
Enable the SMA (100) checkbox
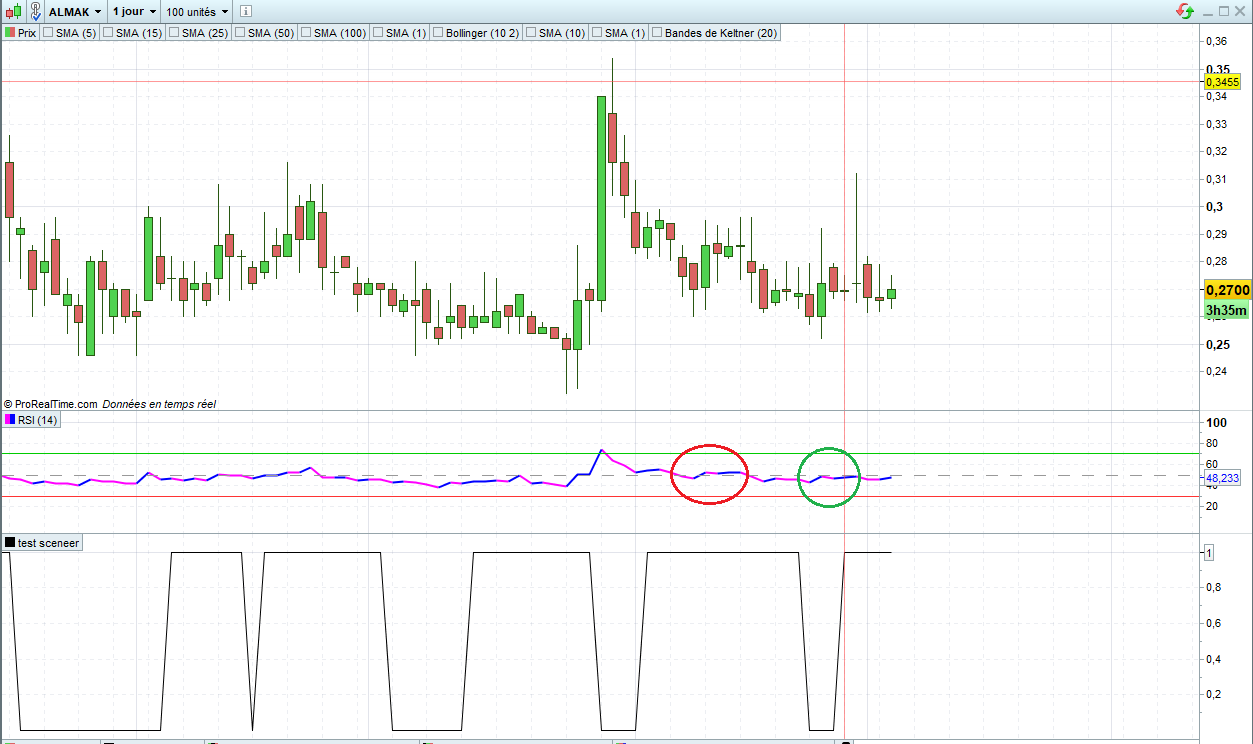pos(306,33)
